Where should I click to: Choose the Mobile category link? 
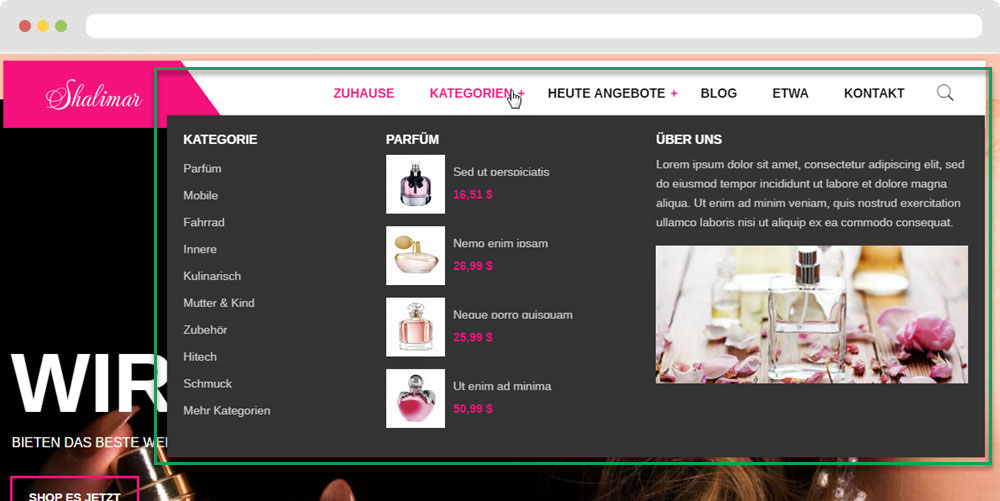coord(200,195)
